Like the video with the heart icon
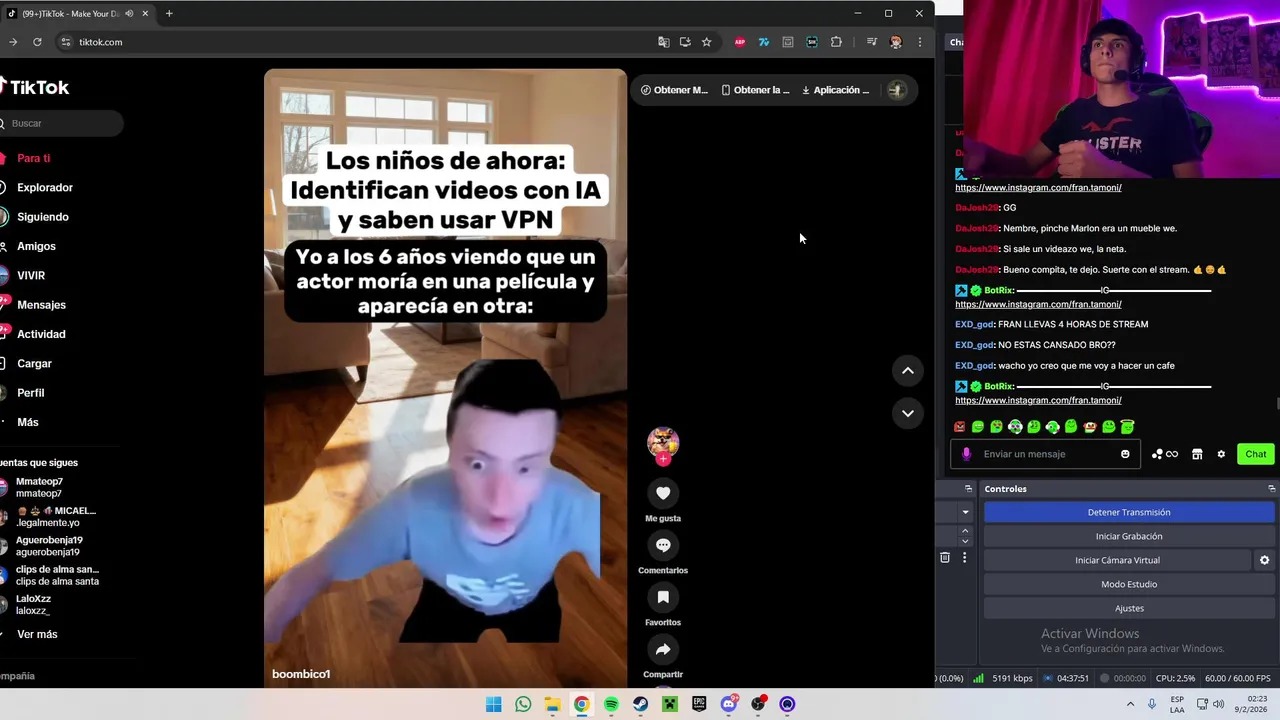 (x=662, y=493)
